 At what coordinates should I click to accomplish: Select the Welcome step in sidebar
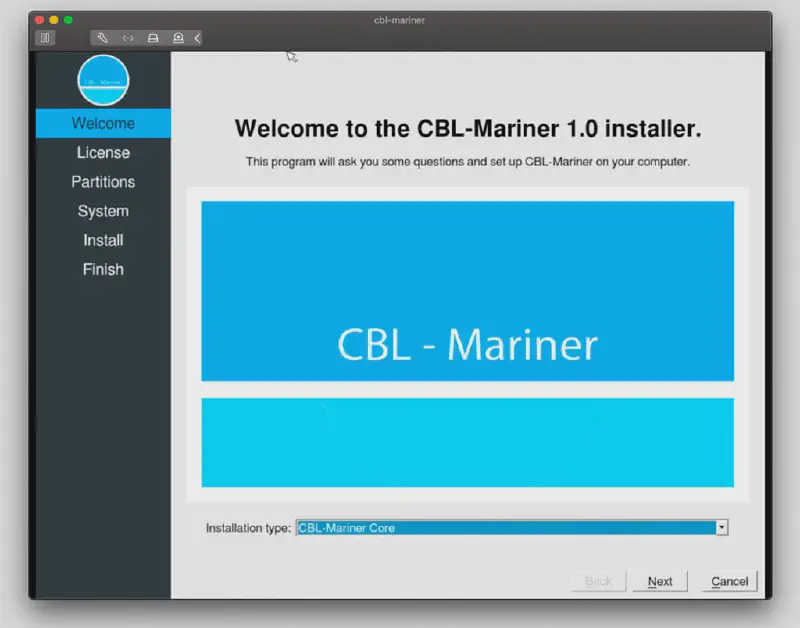(103, 124)
